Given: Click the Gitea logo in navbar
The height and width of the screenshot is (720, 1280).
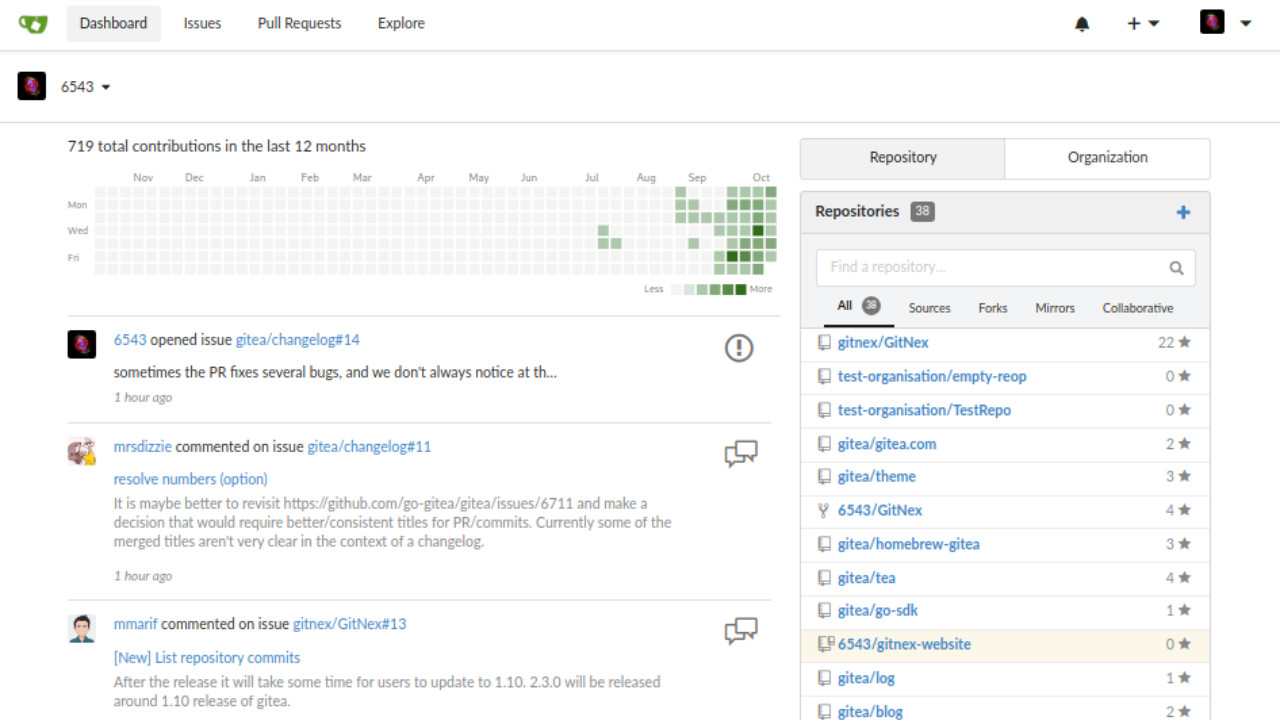Looking at the screenshot, I should click(33, 23).
